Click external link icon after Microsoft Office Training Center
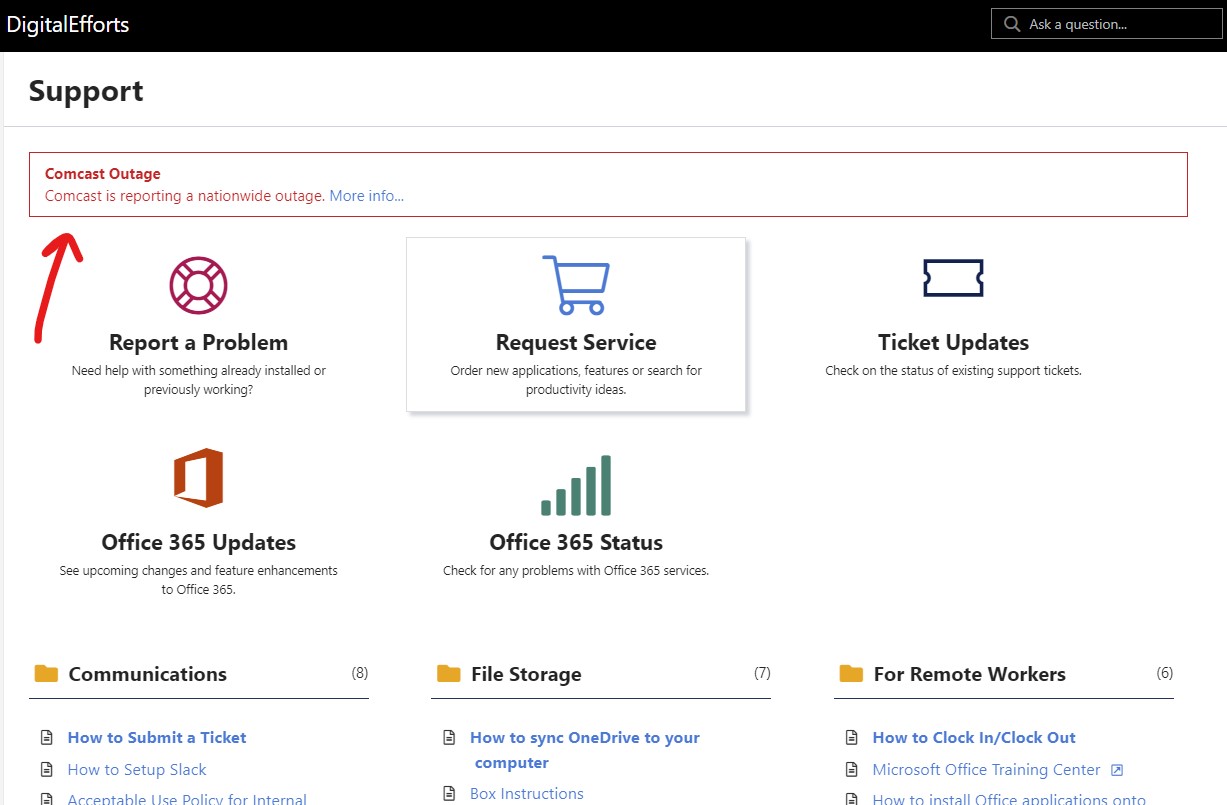1227x805 pixels. click(x=1117, y=770)
